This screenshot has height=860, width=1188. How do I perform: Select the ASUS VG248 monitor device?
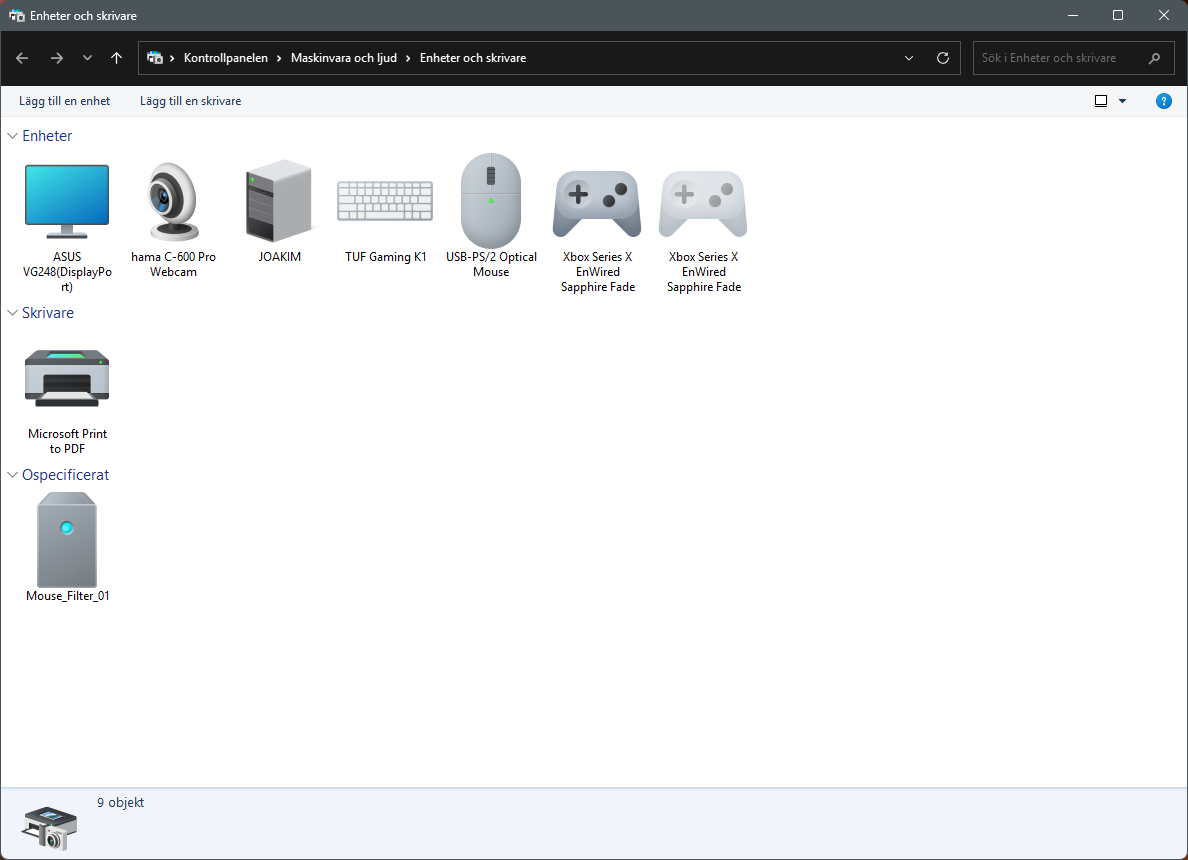(67, 227)
